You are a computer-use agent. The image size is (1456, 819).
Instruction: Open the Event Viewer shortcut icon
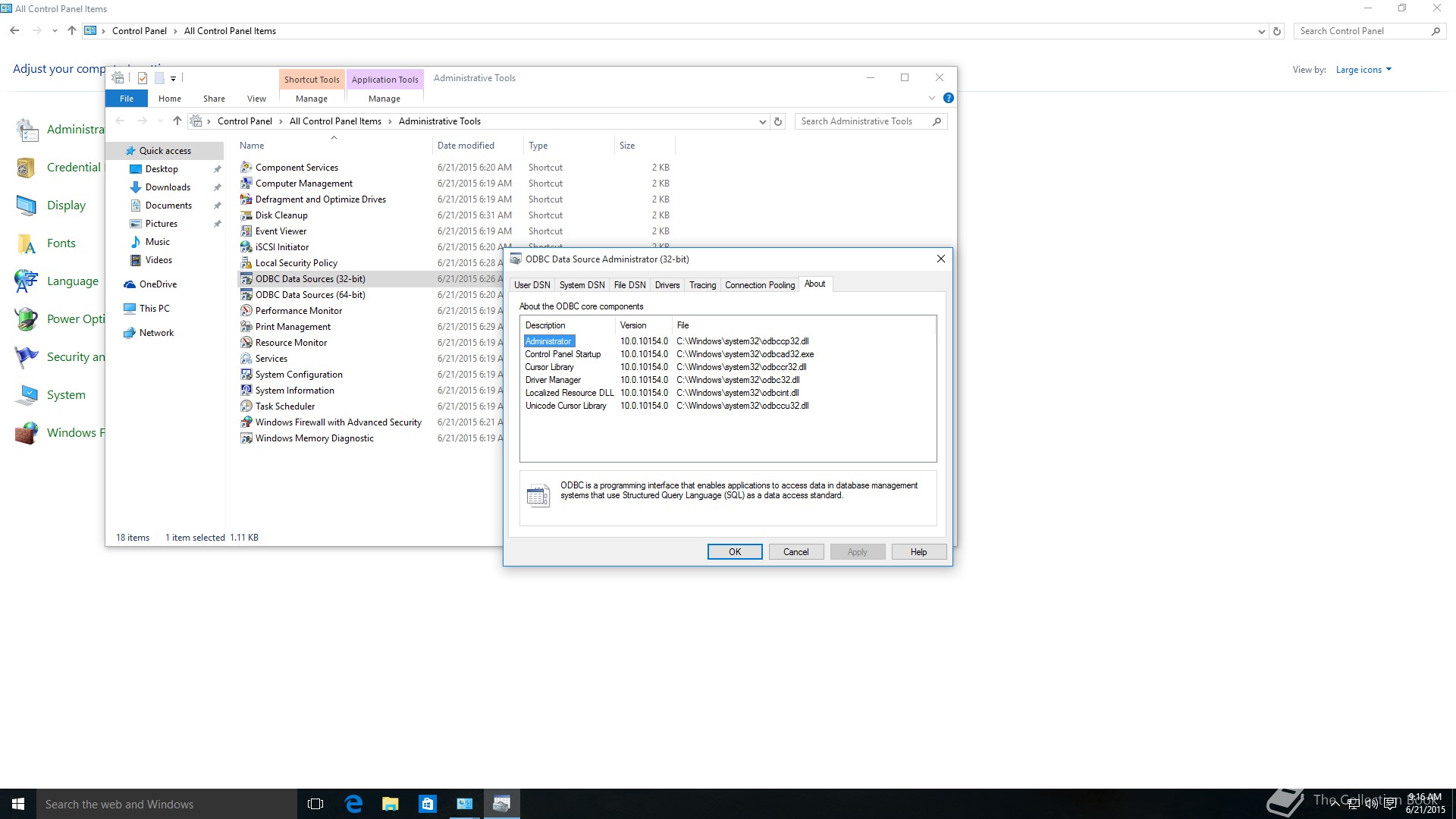tap(246, 231)
